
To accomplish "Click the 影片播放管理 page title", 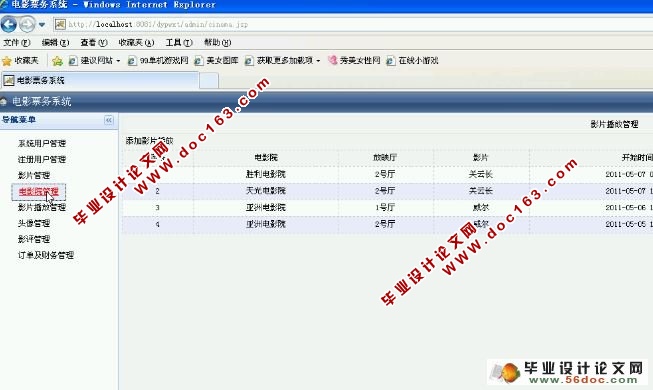I will [x=614, y=124].
